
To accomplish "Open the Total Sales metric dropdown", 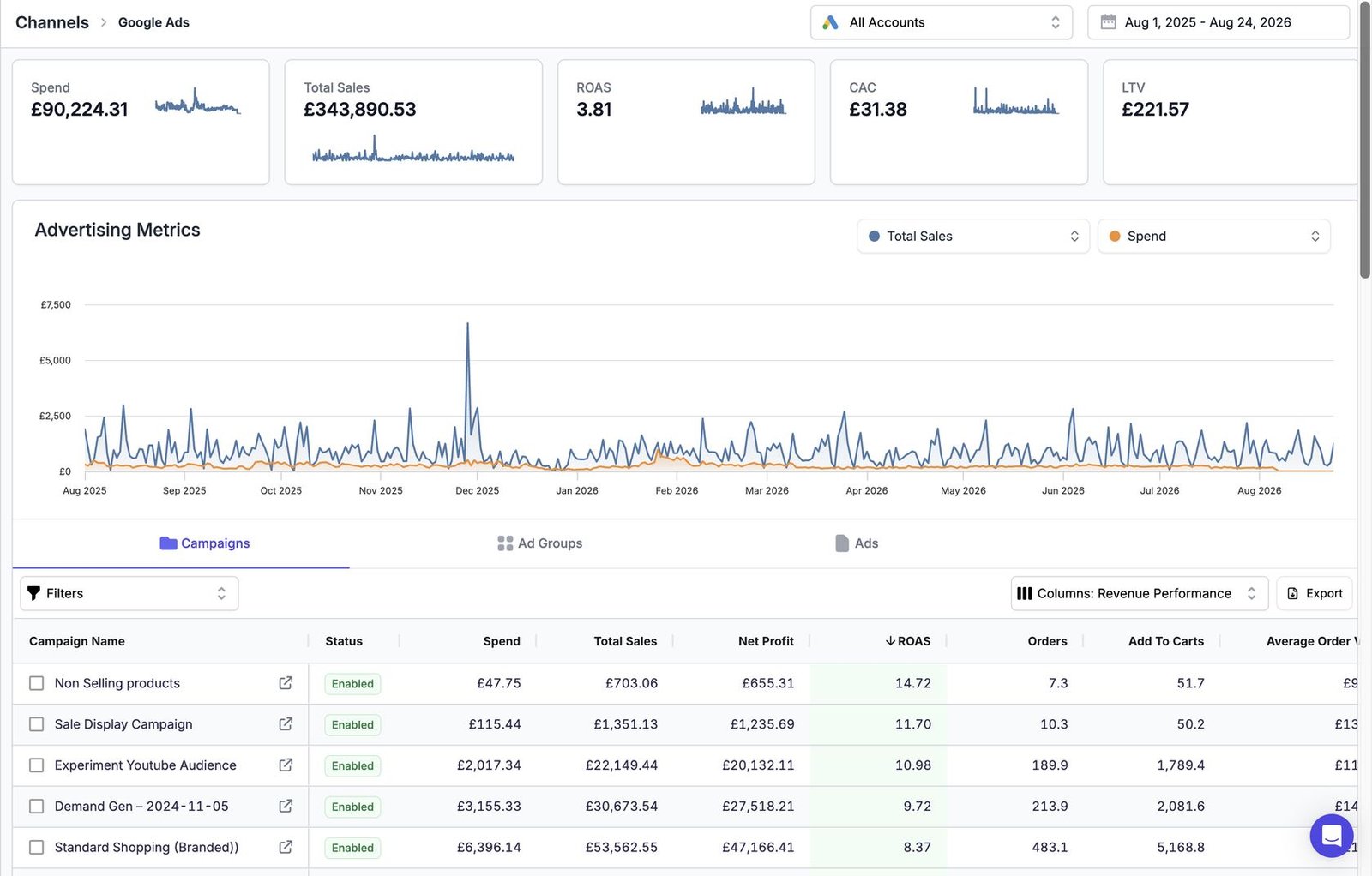I will [x=973, y=237].
